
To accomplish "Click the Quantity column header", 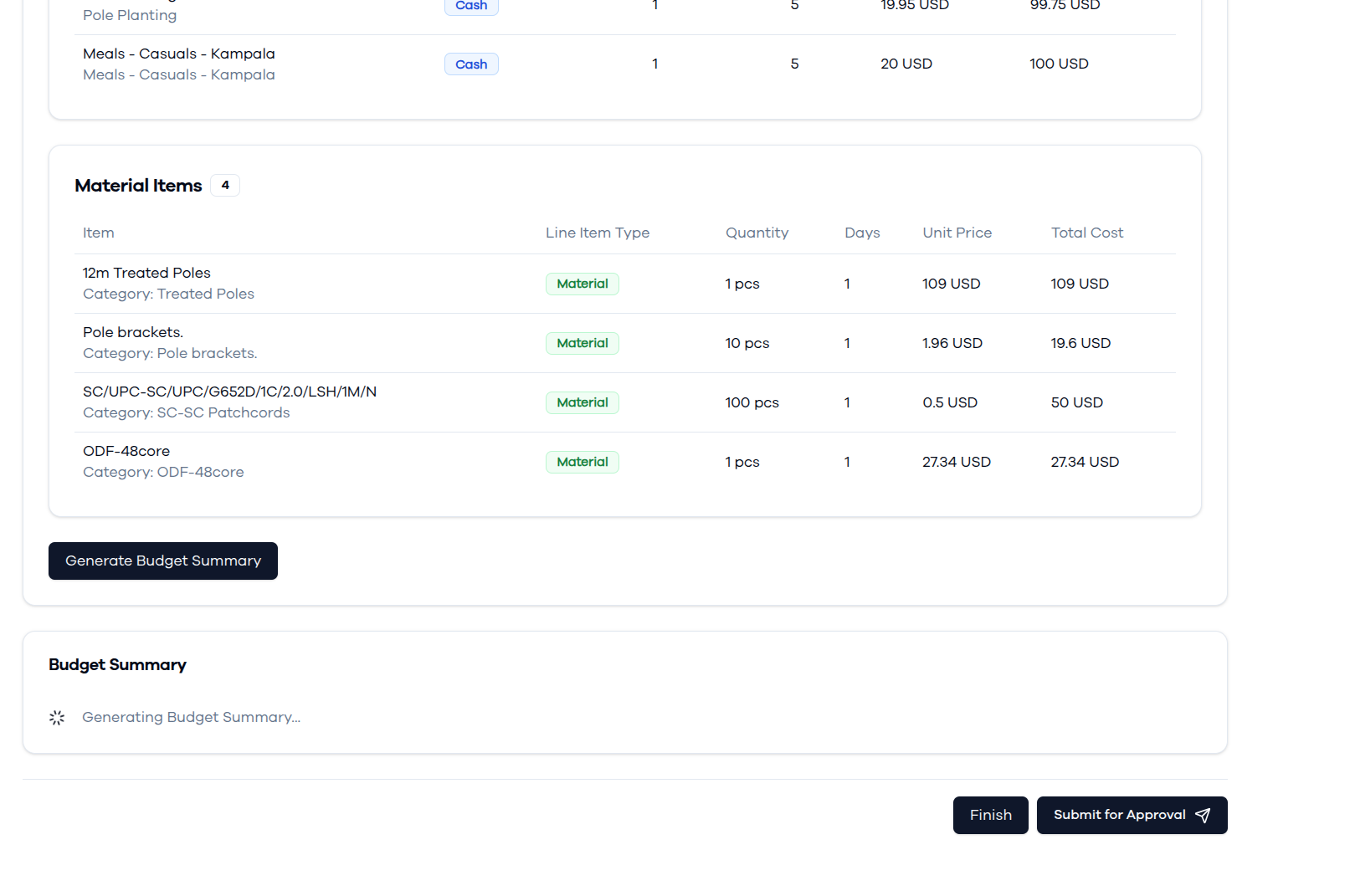I will click(757, 233).
